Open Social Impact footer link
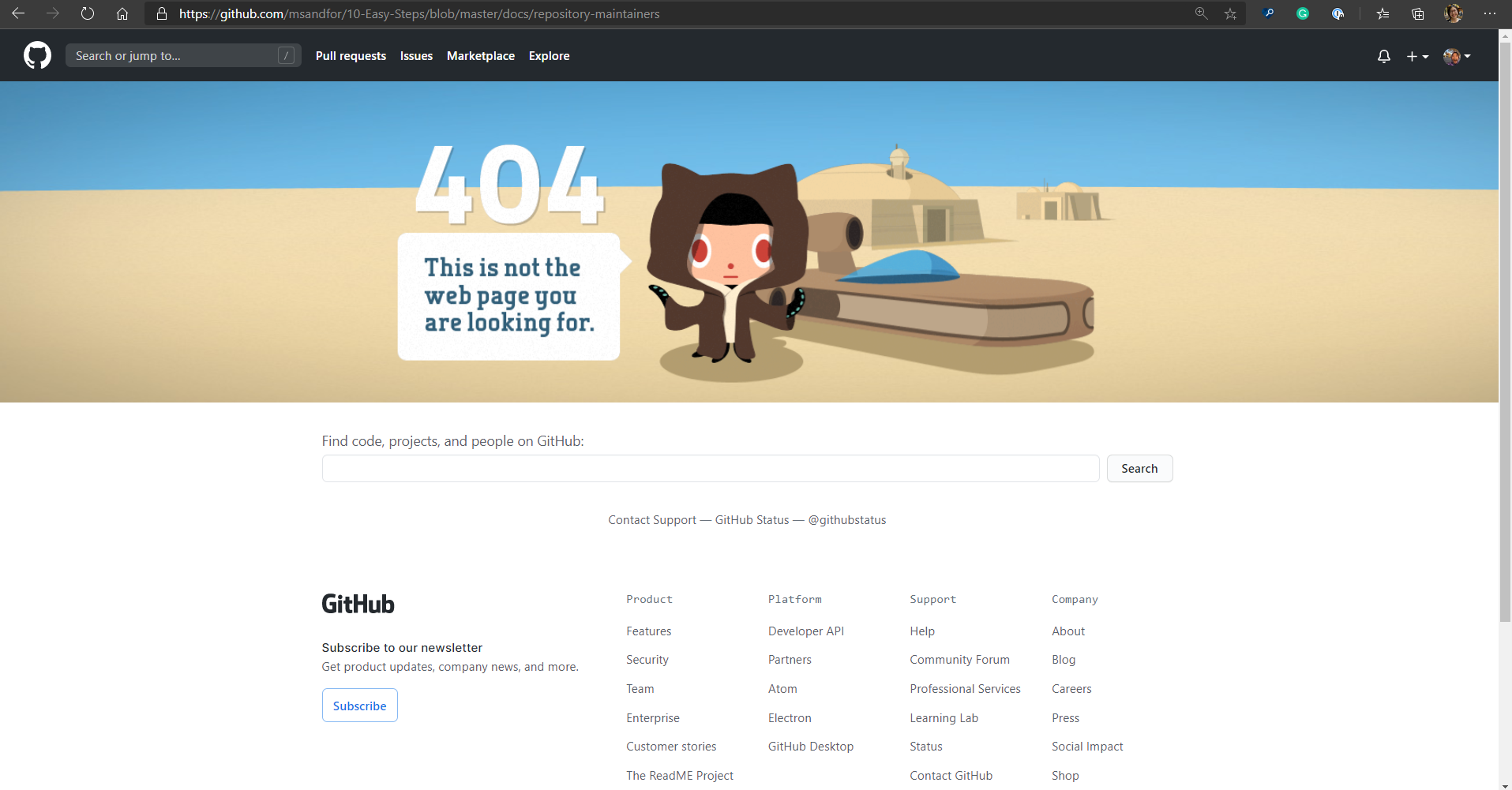The height and width of the screenshot is (790, 1512). (1087, 747)
